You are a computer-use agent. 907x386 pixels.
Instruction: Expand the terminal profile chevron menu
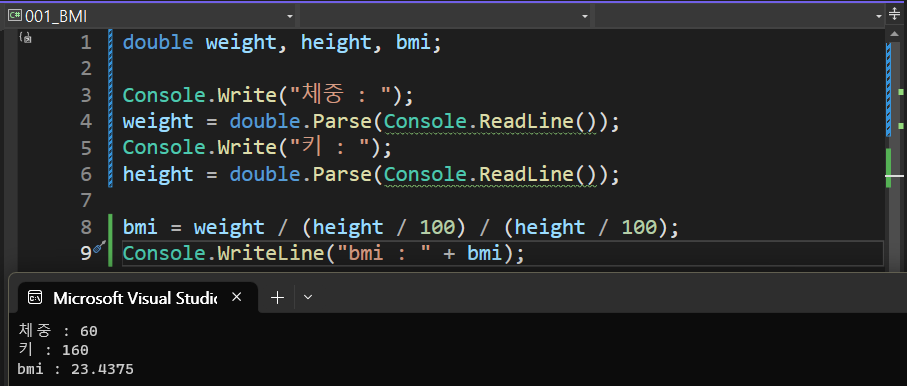308,297
